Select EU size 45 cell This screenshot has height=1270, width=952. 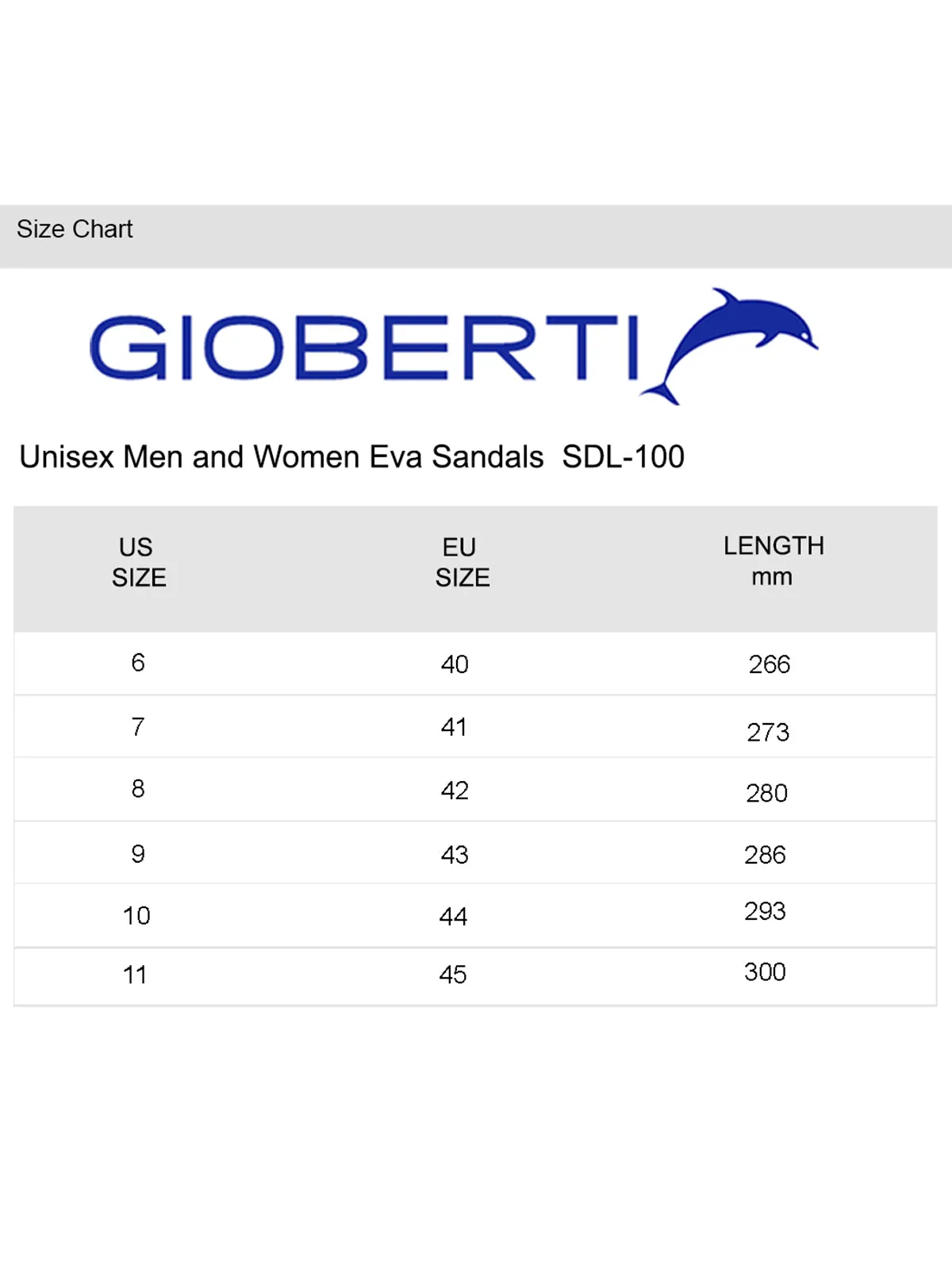(x=453, y=975)
